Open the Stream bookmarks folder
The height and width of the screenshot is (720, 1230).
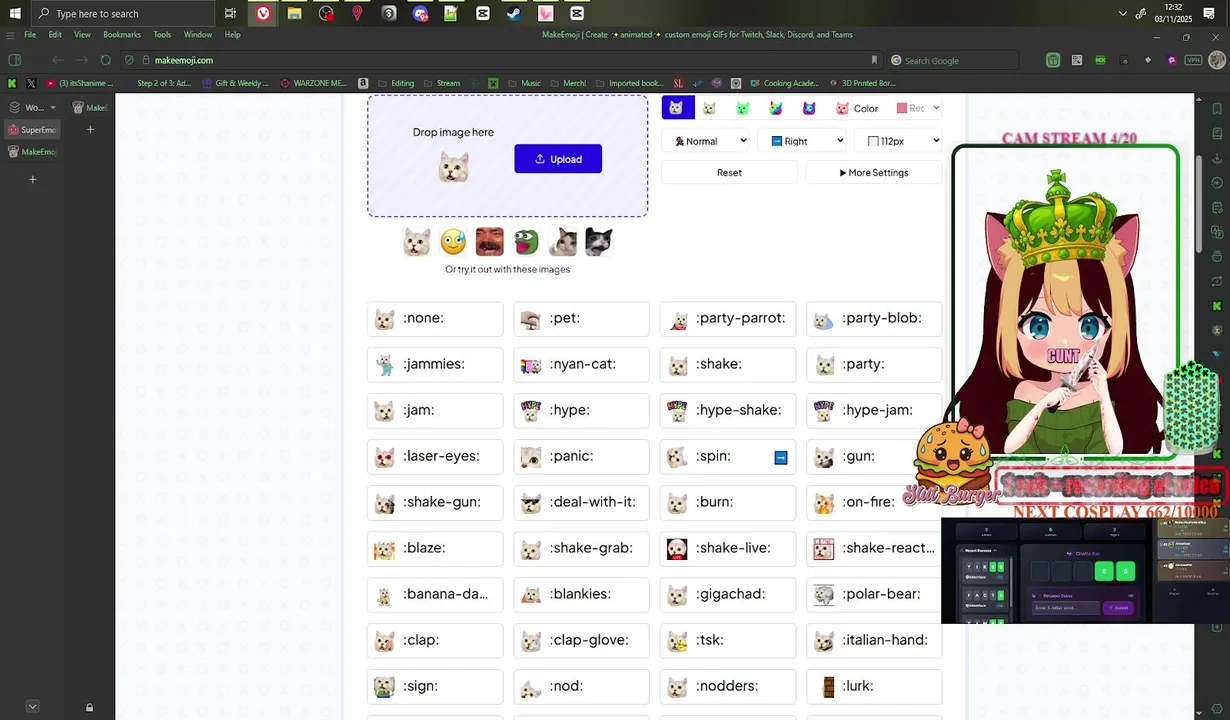pos(442,83)
